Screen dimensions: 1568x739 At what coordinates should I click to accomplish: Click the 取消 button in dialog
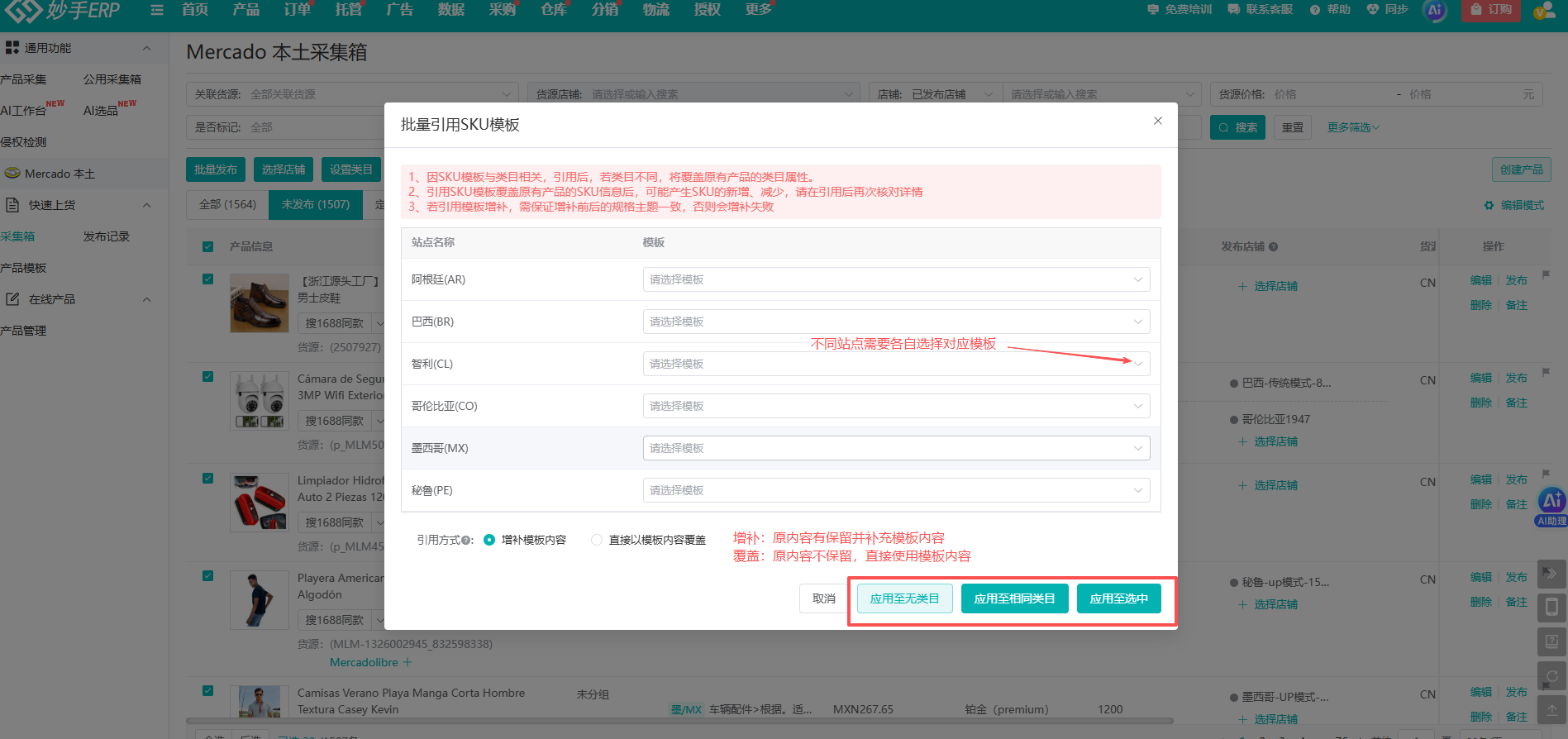823,598
